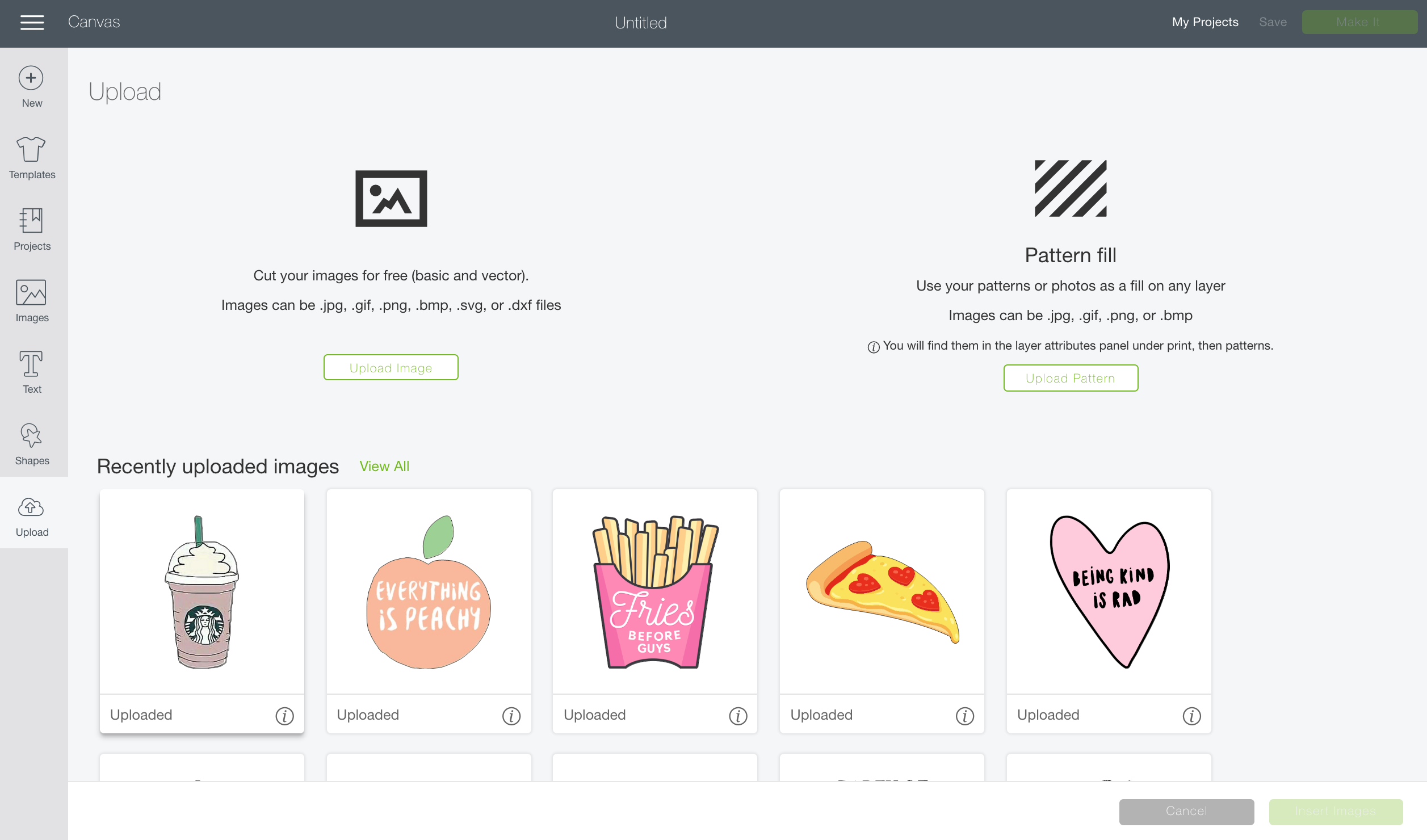This screenshot has height=840, width=1427.
Task: Select the Text tool icon
Action: [x=31, y=364]
